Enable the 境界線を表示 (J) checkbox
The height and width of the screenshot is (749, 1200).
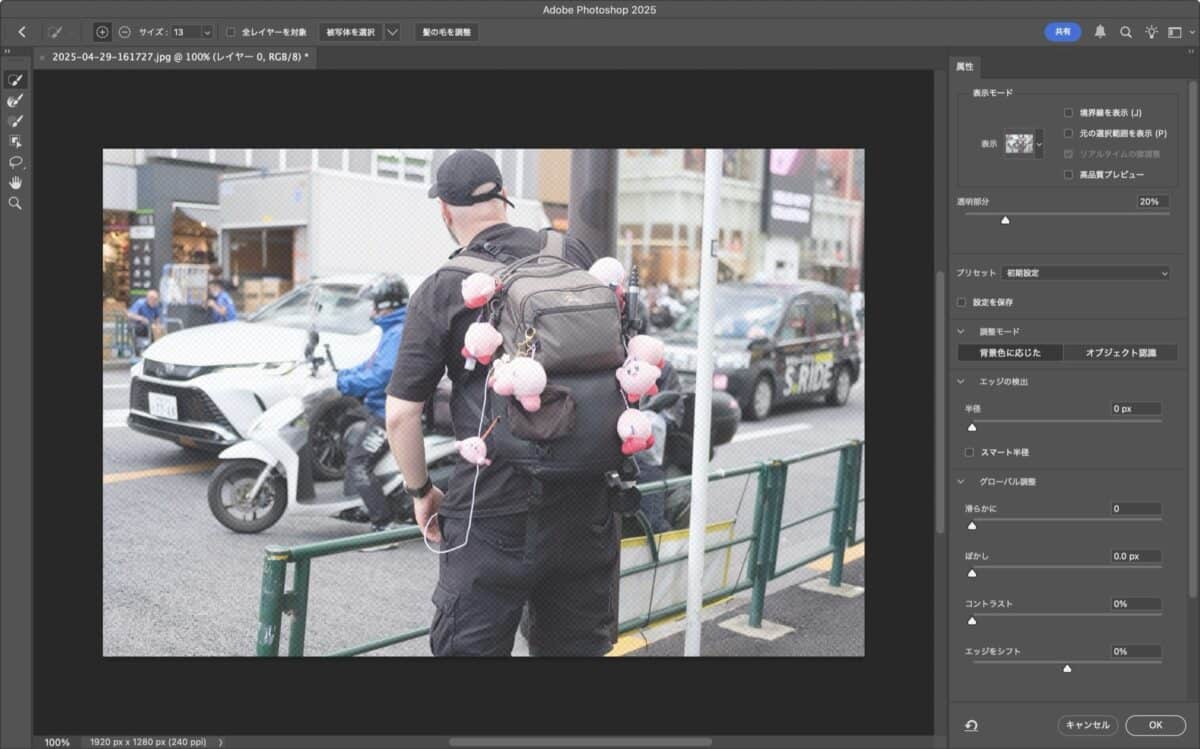(x=1069, y=113)
